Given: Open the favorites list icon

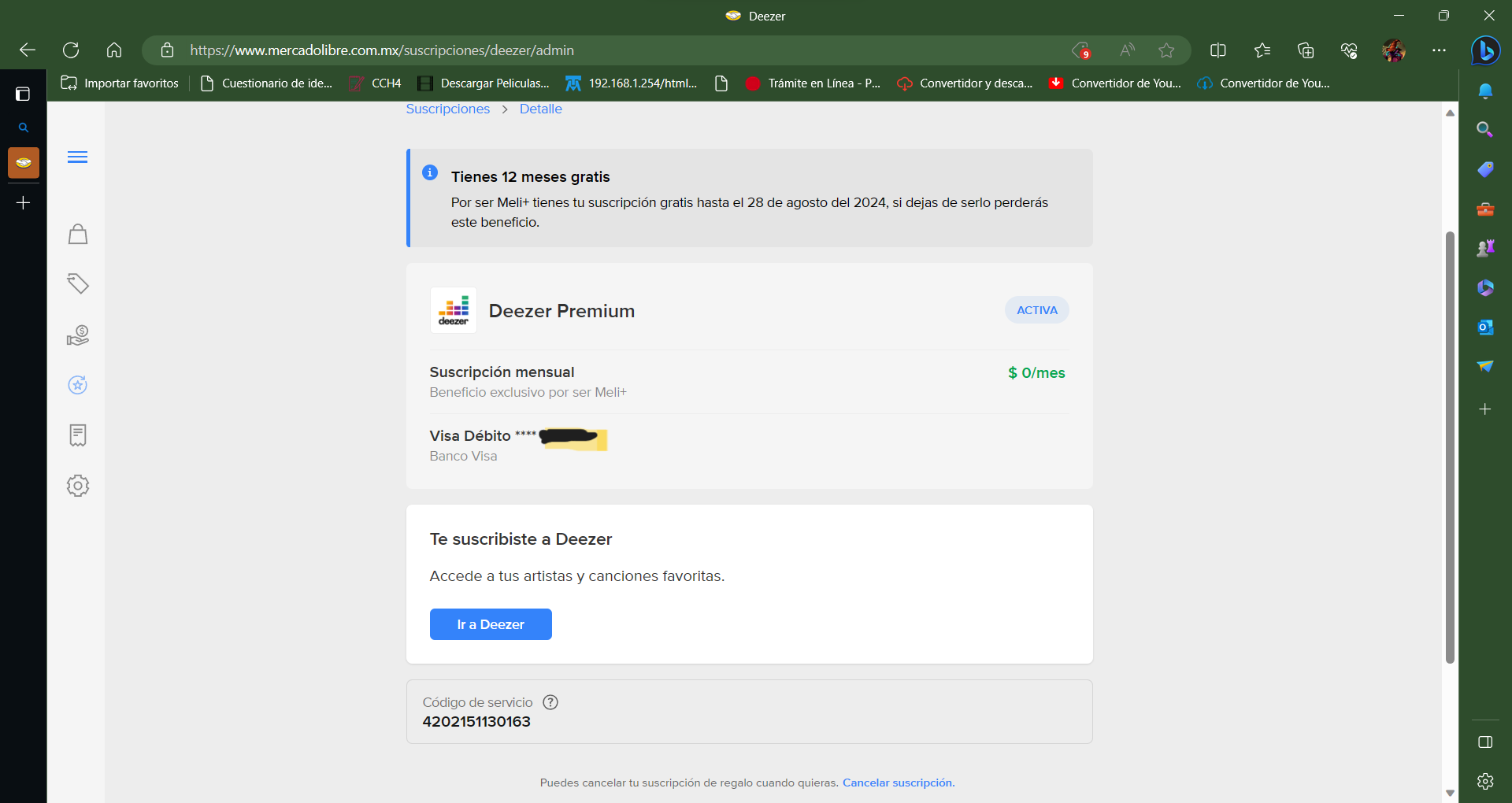Looking at the screenshot, I should [1262, 50].
